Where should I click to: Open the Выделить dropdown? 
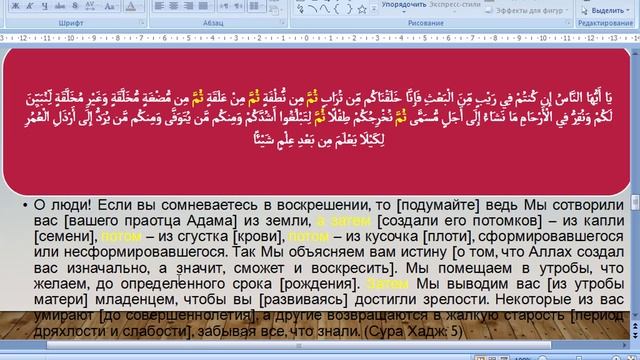point(605,11)
